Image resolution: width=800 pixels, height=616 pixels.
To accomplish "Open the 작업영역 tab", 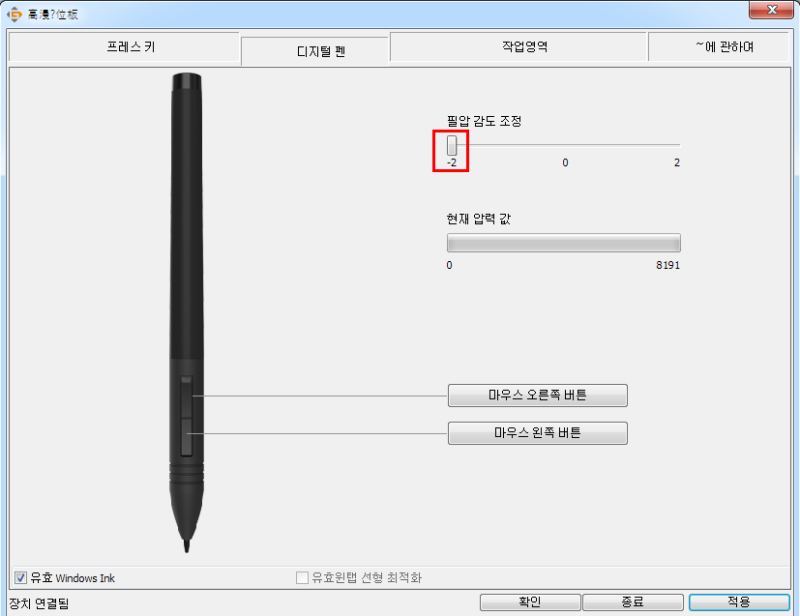I will click(x=519, y=47).
